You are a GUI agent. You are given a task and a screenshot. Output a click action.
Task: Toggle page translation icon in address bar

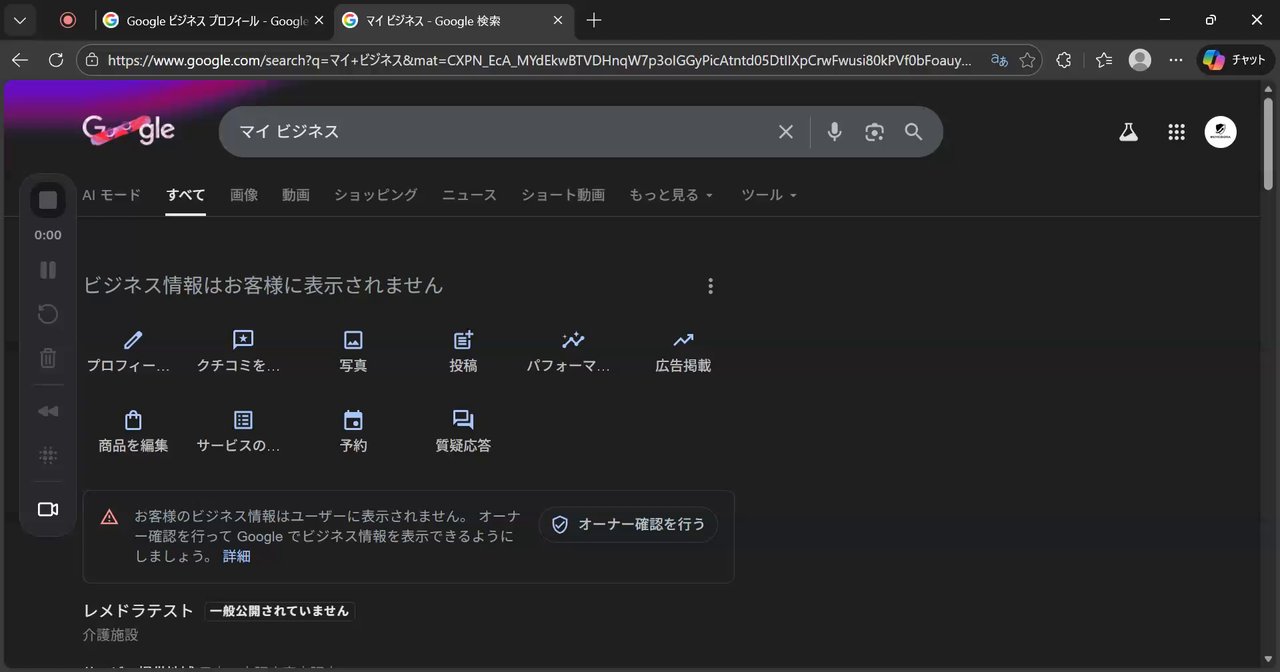click(x=999, y=60)
